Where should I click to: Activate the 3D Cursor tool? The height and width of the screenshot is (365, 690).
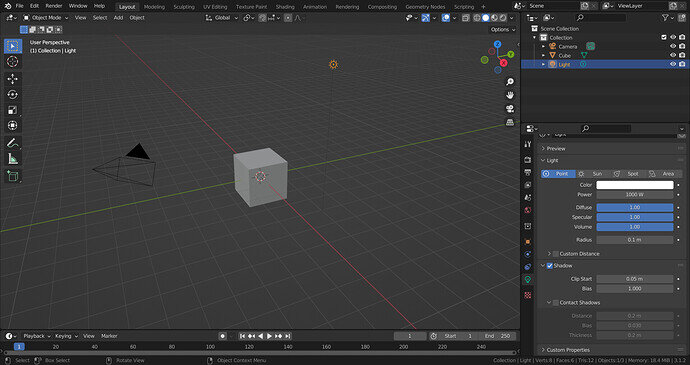[x=13, y=62]
